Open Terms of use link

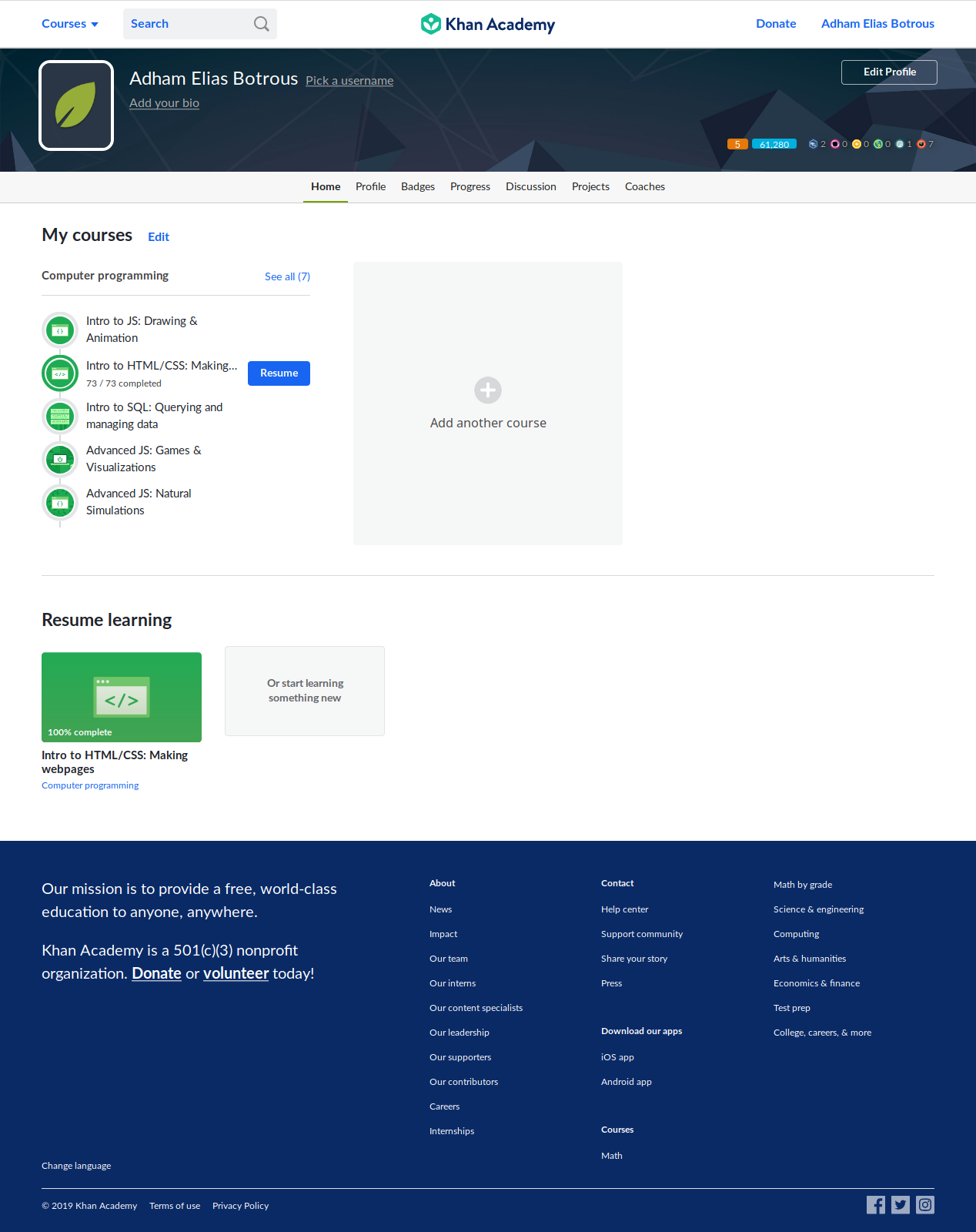[175, 1206]
